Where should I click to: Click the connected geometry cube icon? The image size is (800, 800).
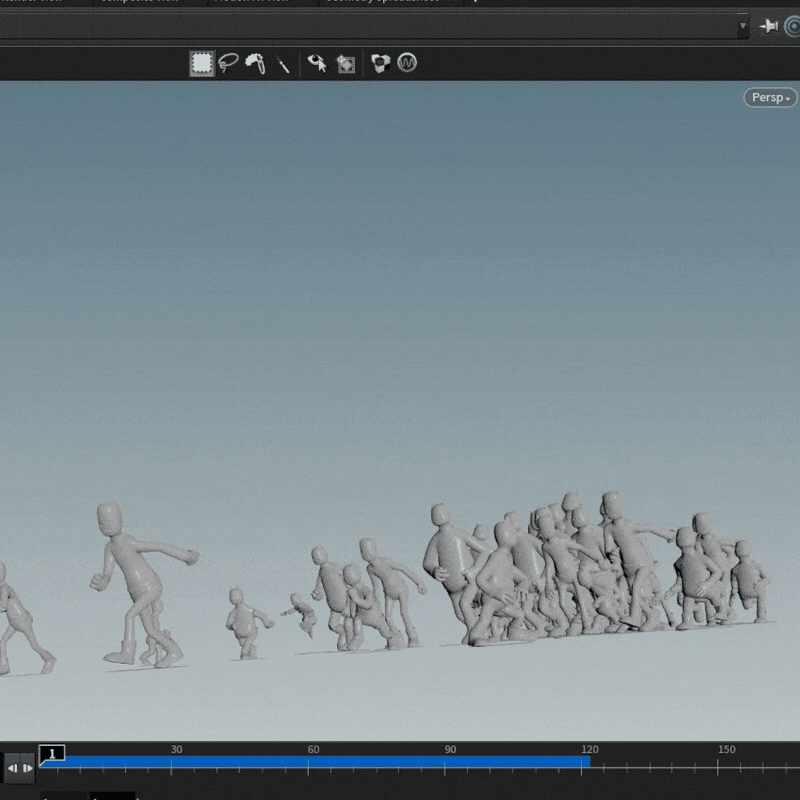[x=380, y=63]
